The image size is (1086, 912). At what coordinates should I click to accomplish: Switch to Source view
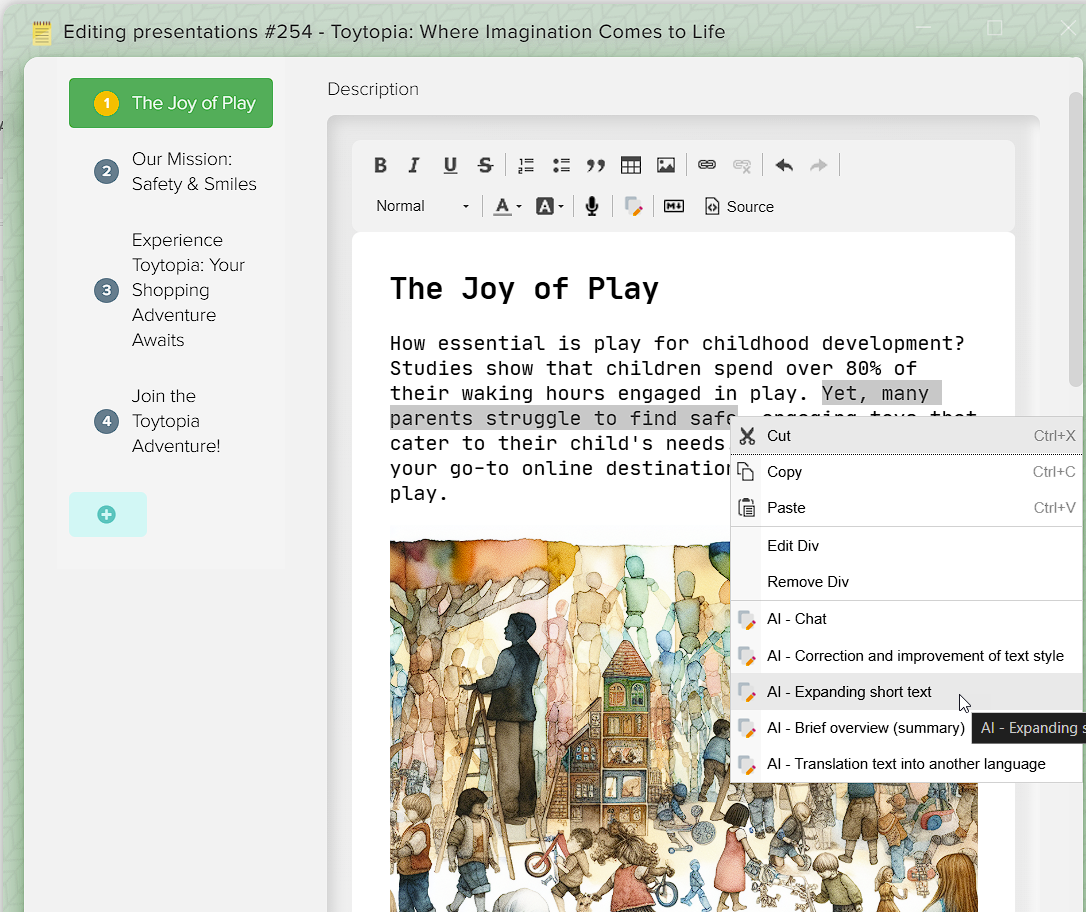coord(739,206)
